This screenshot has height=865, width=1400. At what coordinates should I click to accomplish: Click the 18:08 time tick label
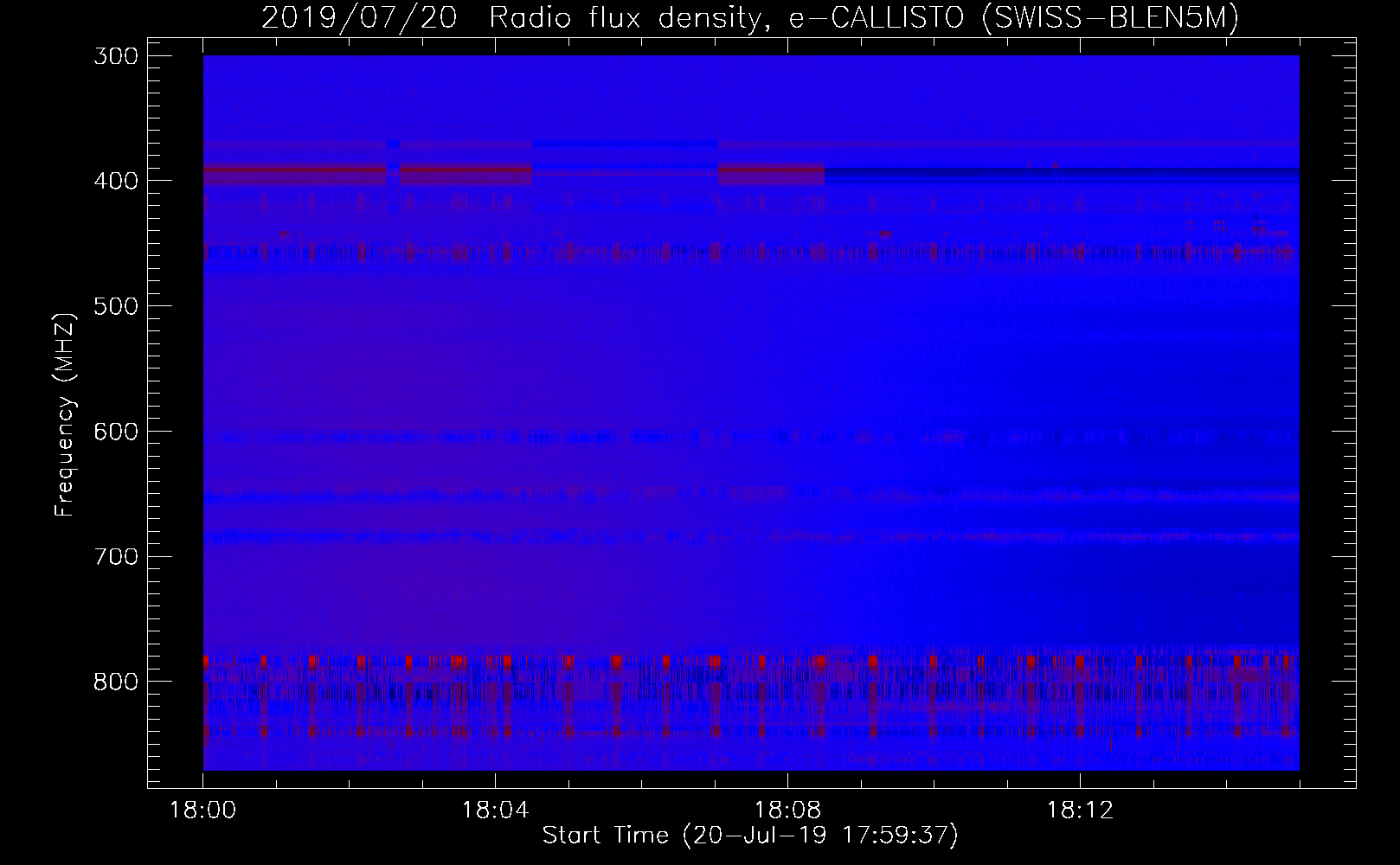click(x=787, y=811)
